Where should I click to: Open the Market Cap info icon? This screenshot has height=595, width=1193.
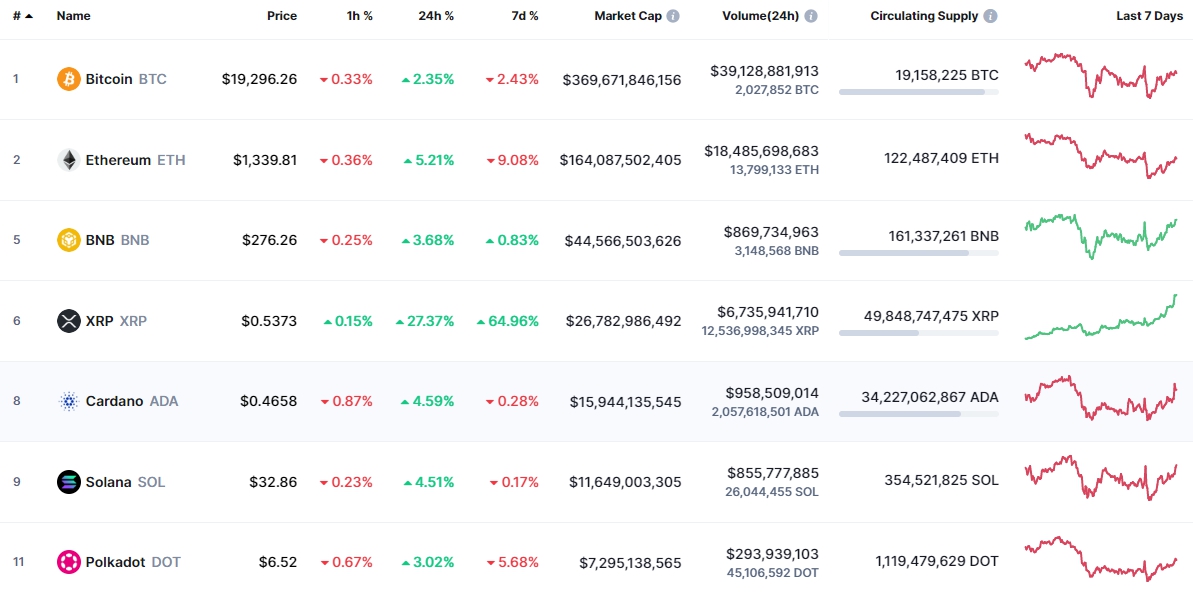pyautogui.click(x=673, y=16)
